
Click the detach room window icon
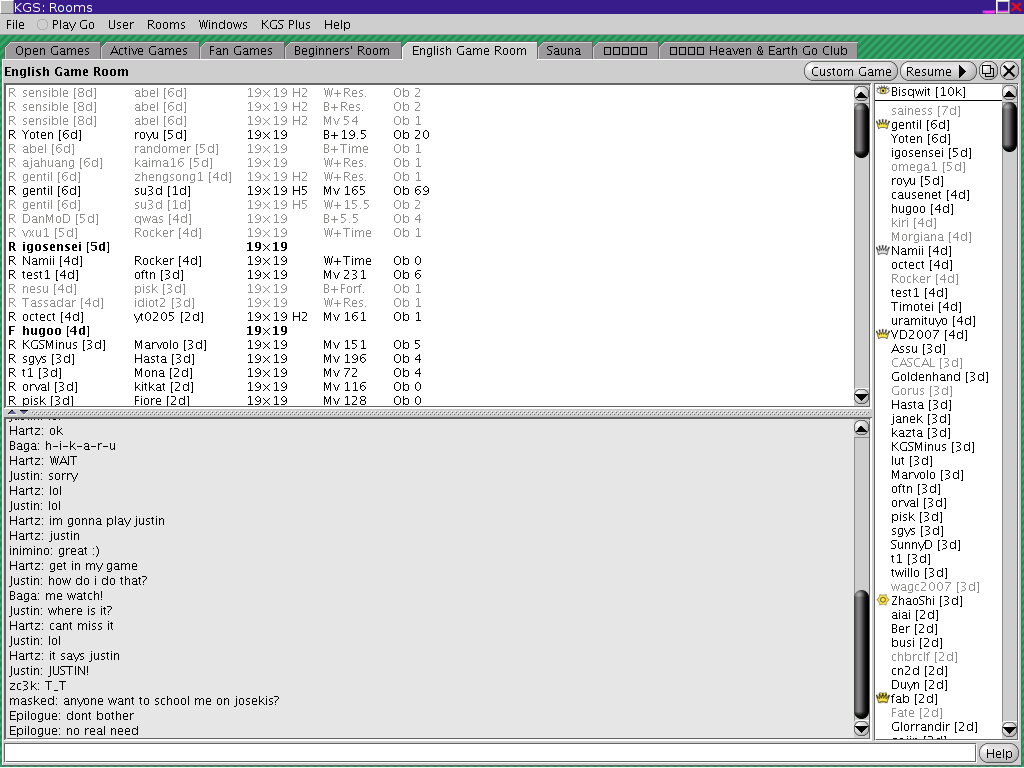point(988,71)
